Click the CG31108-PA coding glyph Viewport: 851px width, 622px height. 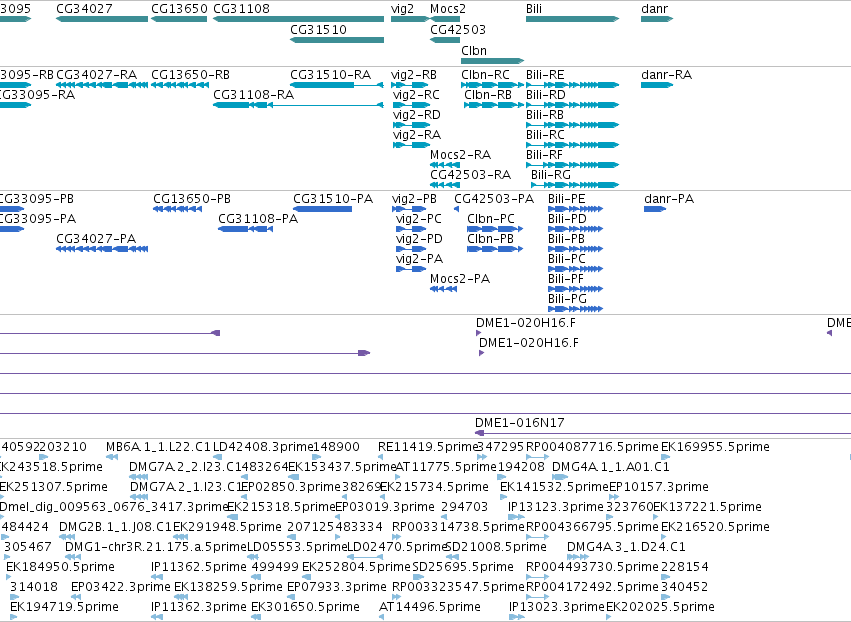pos(245,229)
